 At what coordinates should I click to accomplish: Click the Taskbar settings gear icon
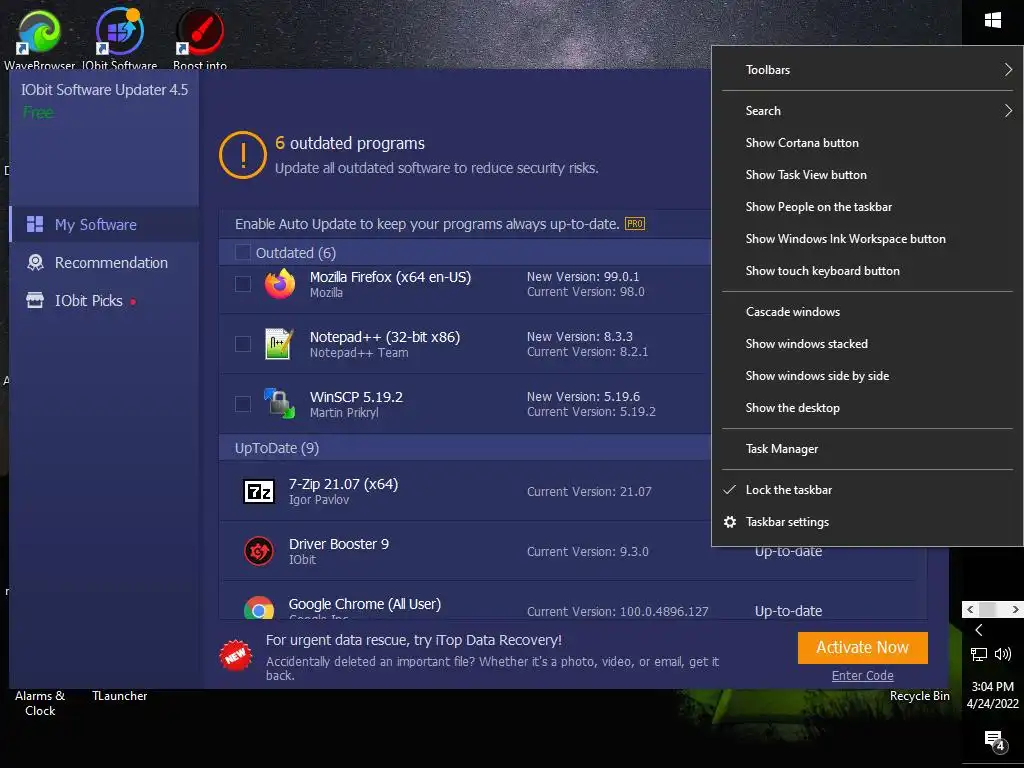[x=730, y=522]
